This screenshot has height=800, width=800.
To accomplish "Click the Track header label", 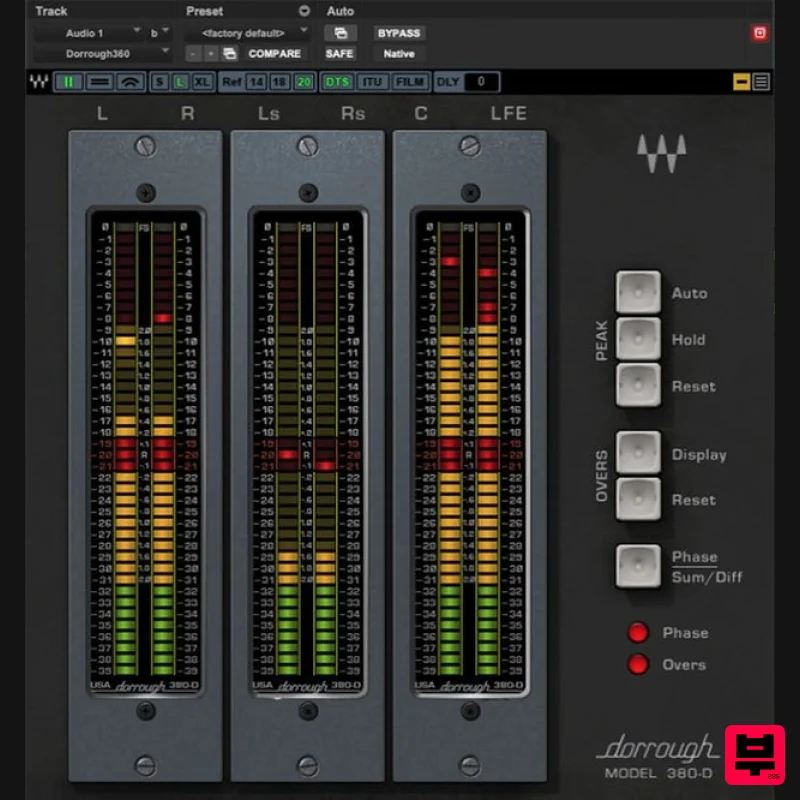I will click(x=52, y=11).
